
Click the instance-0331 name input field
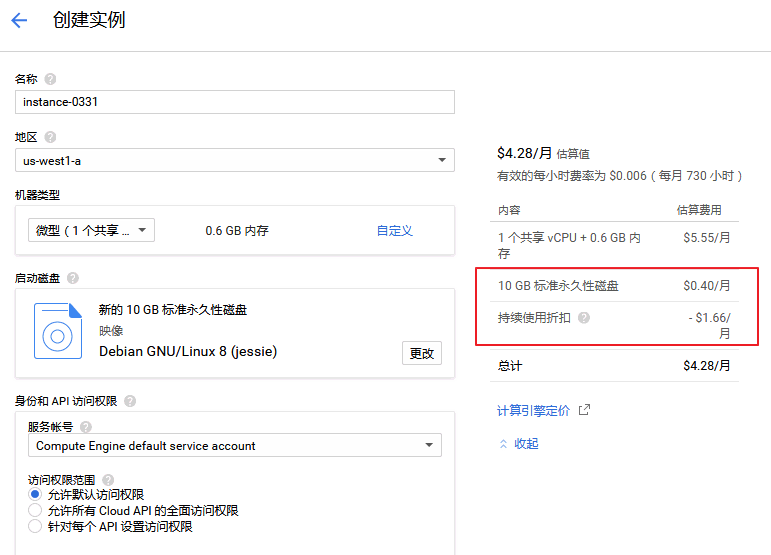pos(235,102)
